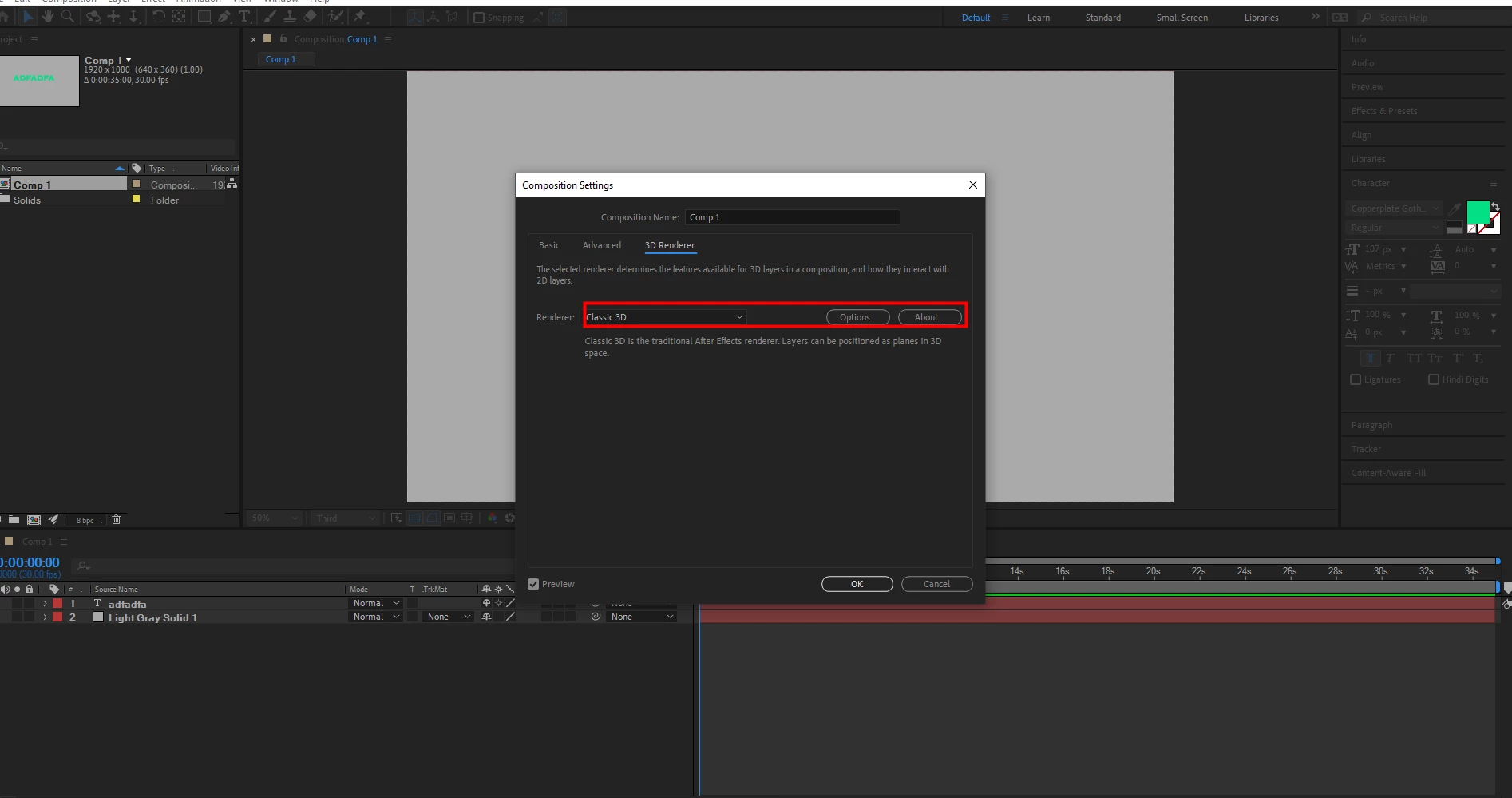This screenshot has width=1512, height=798.
Task: Apply Faux Bold style in Character panel
Action: click(x=1370, y=358)
